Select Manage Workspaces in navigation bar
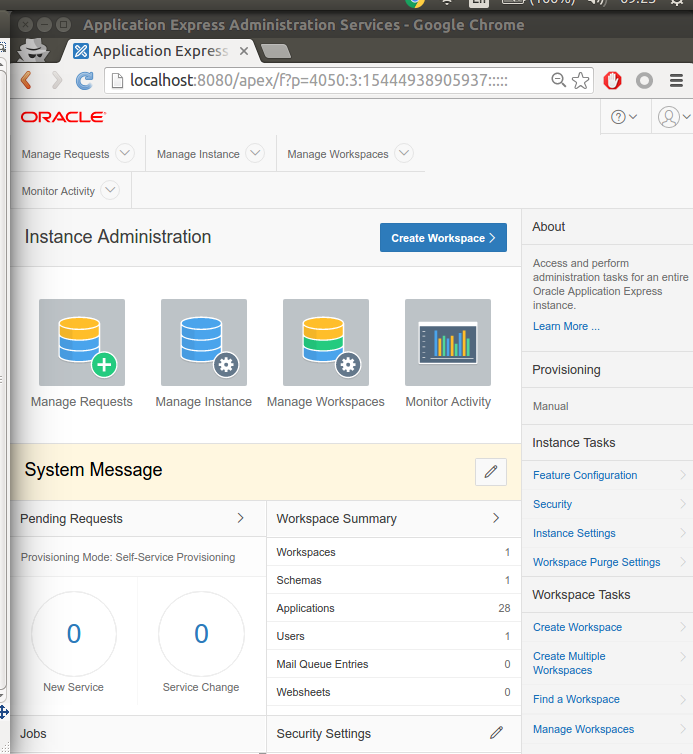The image size is (693, 754). [338, 154]
